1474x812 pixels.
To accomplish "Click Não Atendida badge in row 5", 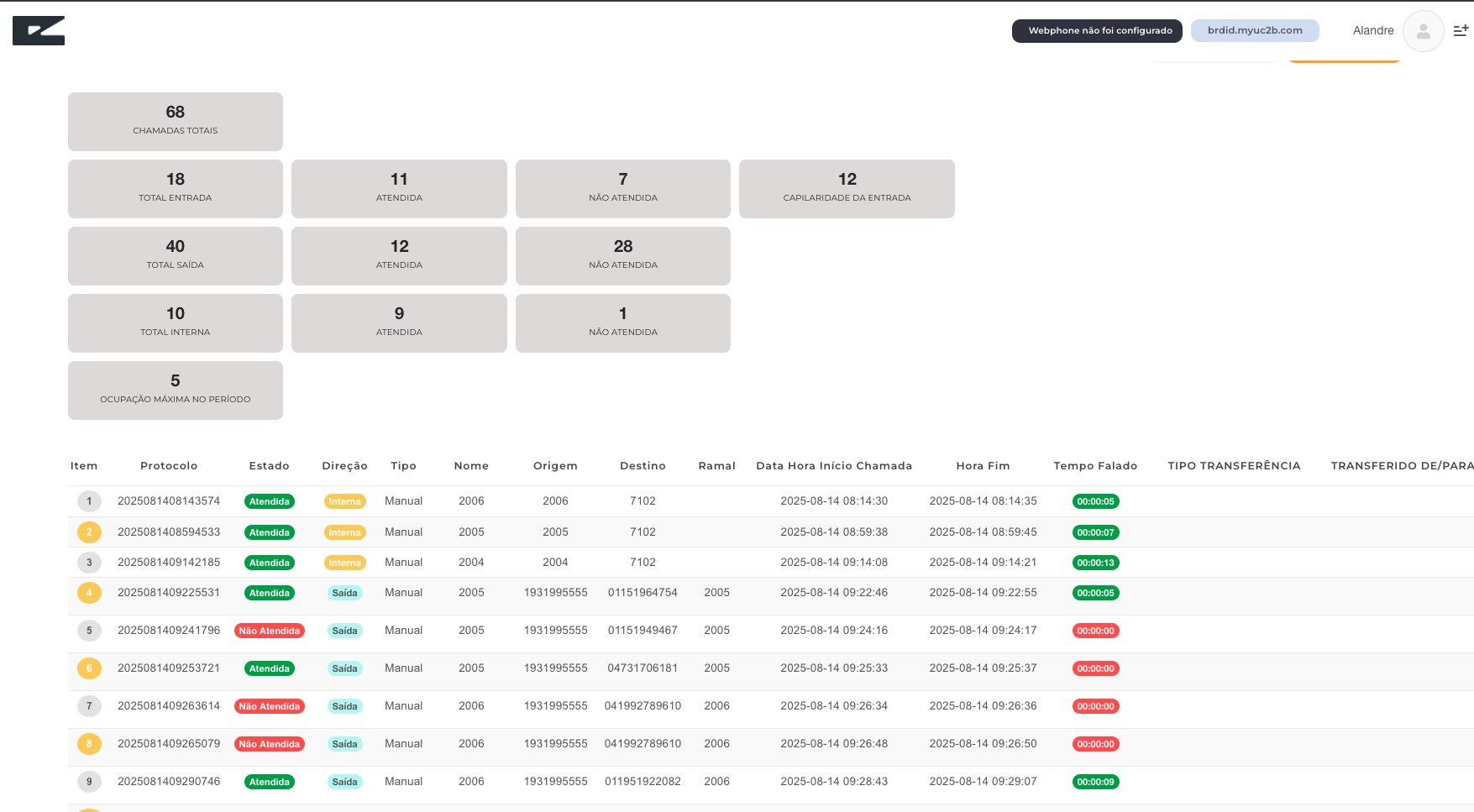I will [270, 631].
